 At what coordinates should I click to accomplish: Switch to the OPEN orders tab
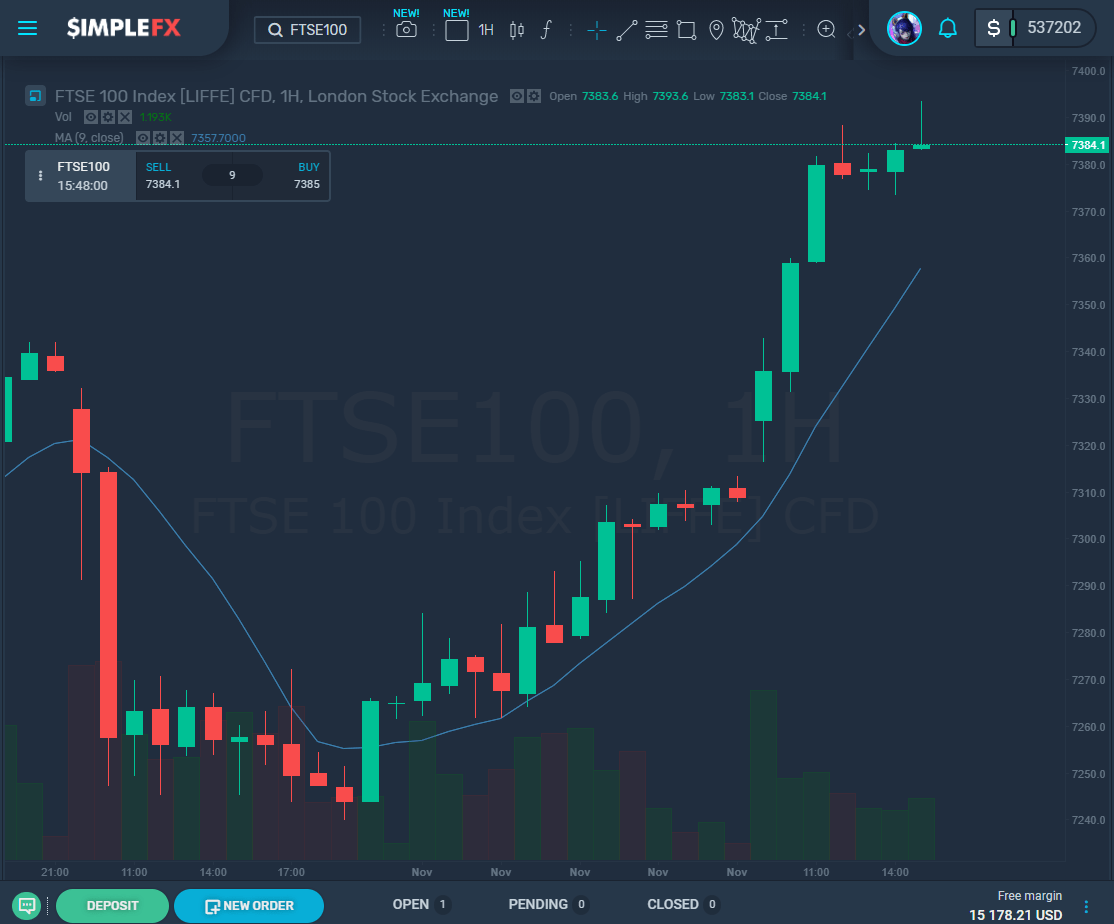(419, 904)
